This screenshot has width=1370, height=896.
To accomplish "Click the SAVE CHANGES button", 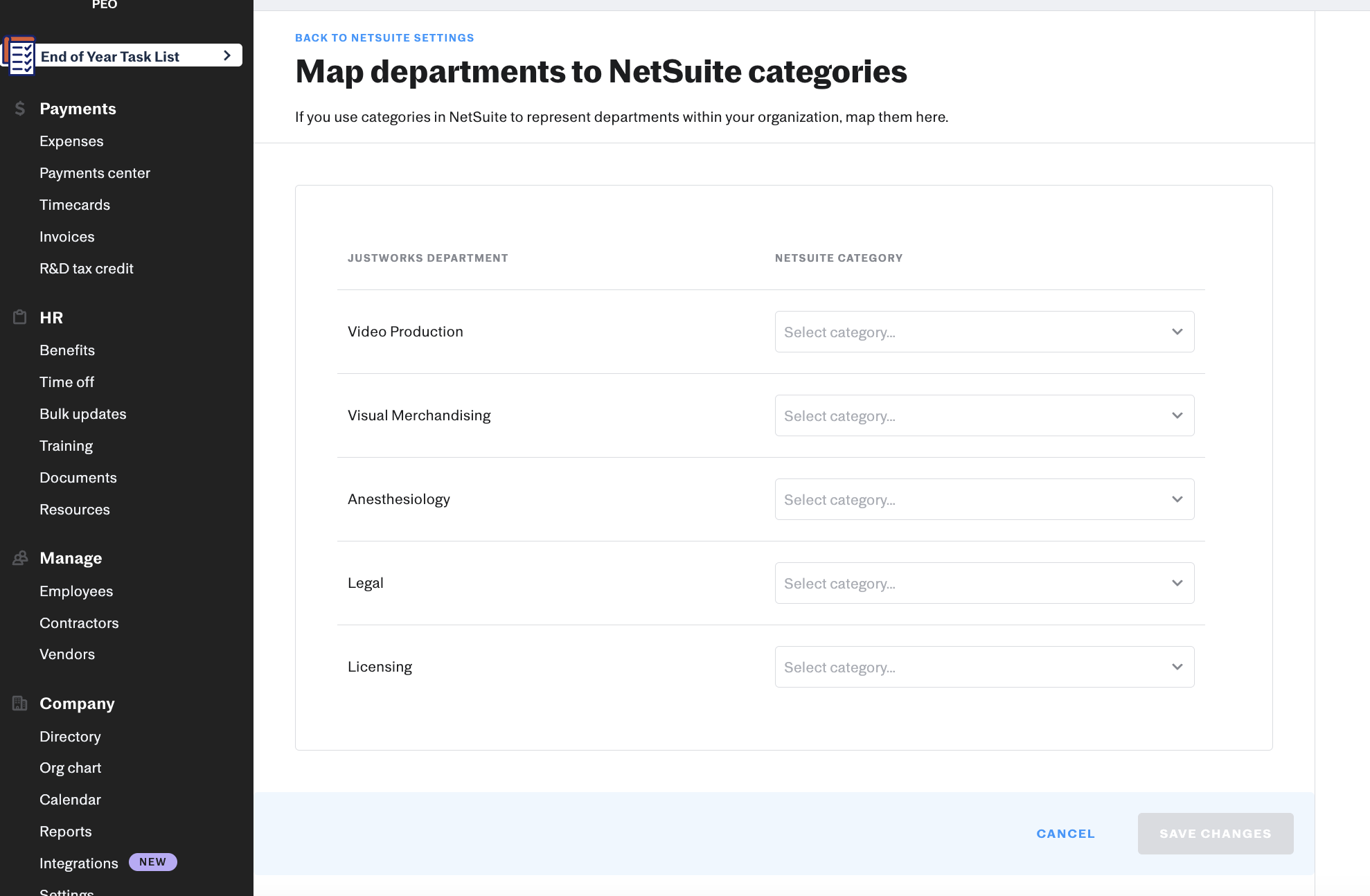I will click(1215, 834).
